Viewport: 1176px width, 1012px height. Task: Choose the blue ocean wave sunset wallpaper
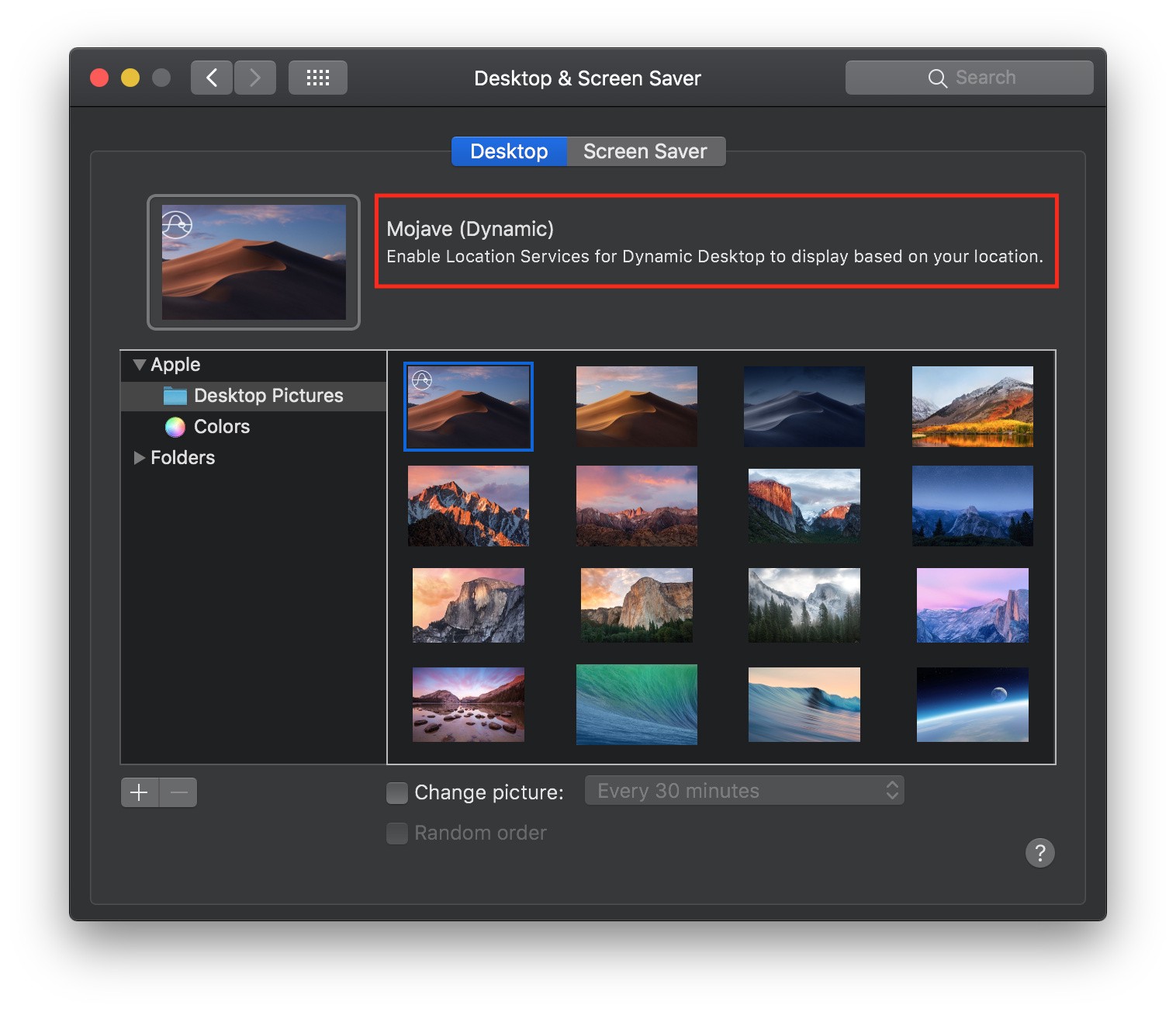(804, 705)
